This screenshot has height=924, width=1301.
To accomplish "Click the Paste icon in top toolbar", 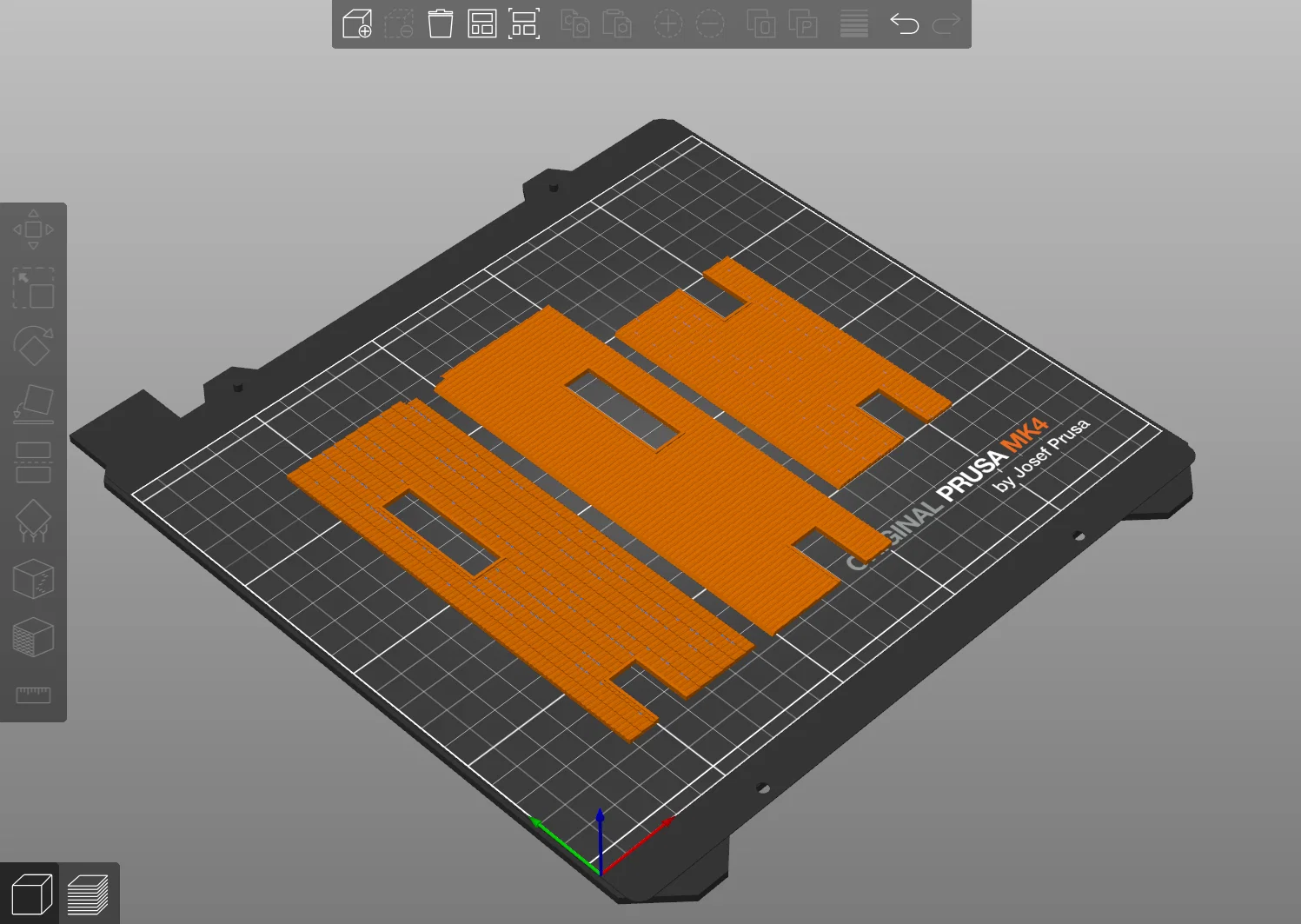I will click(617, 23).
